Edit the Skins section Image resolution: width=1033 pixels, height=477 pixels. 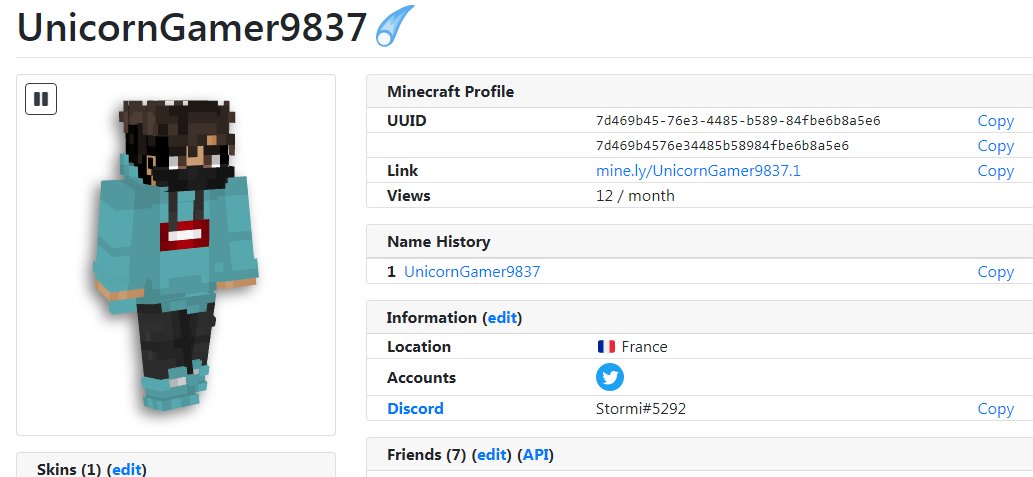tap(126, 469)
